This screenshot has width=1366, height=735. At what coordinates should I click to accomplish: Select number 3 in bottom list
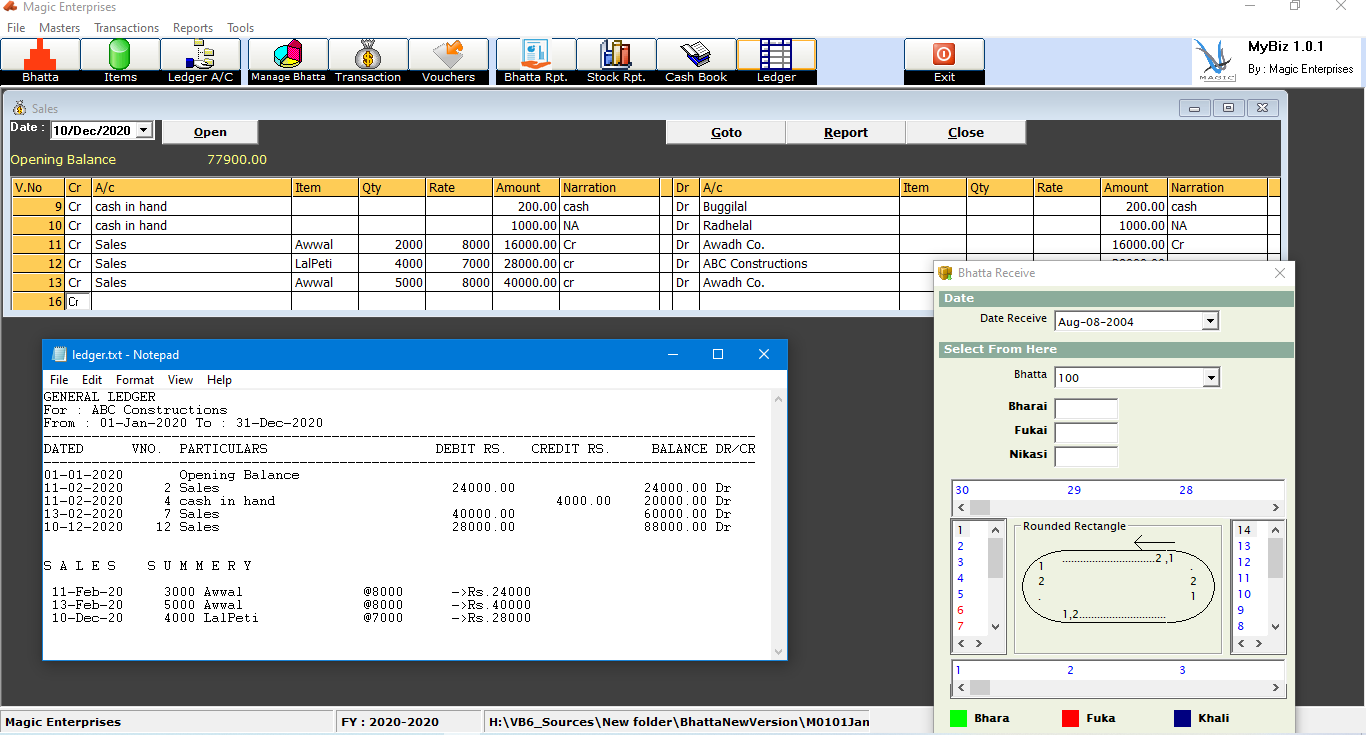tap(1182, 670)
